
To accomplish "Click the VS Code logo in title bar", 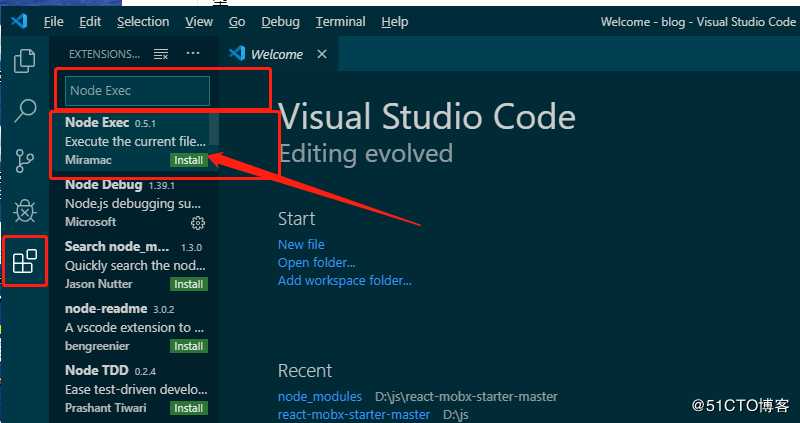I will coord(19,21).
